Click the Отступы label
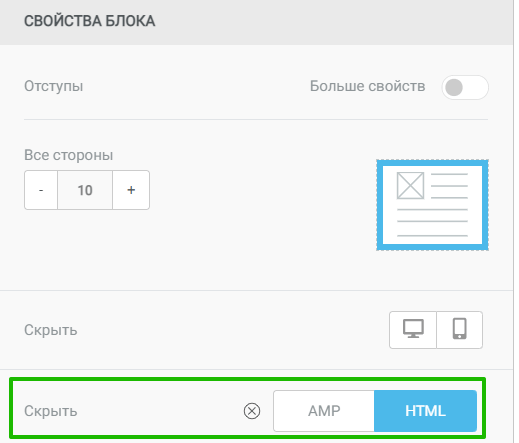519x443 pixels. tap(54, 86)
